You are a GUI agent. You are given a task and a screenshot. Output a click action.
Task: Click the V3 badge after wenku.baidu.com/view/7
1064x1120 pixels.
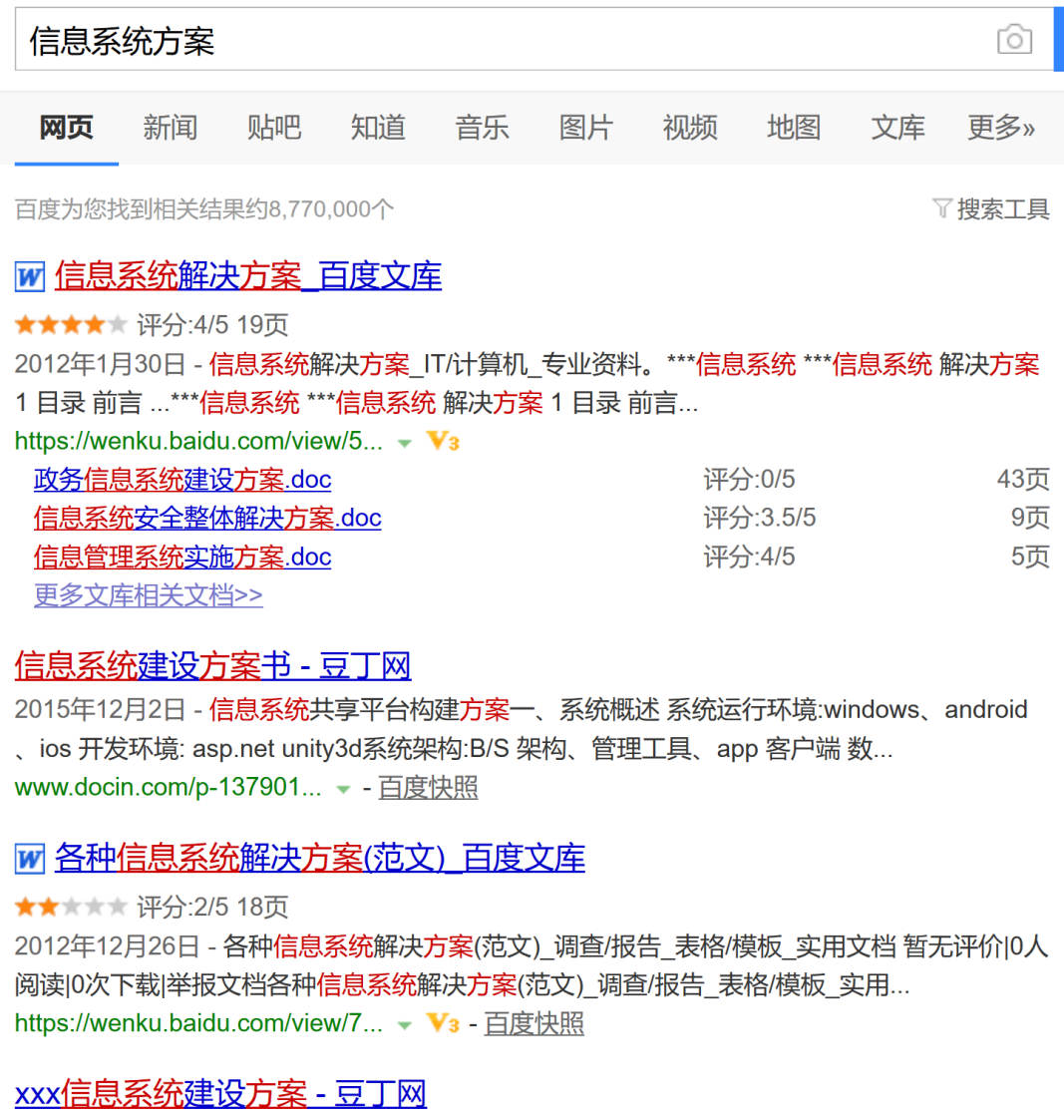pos(443,1023)
